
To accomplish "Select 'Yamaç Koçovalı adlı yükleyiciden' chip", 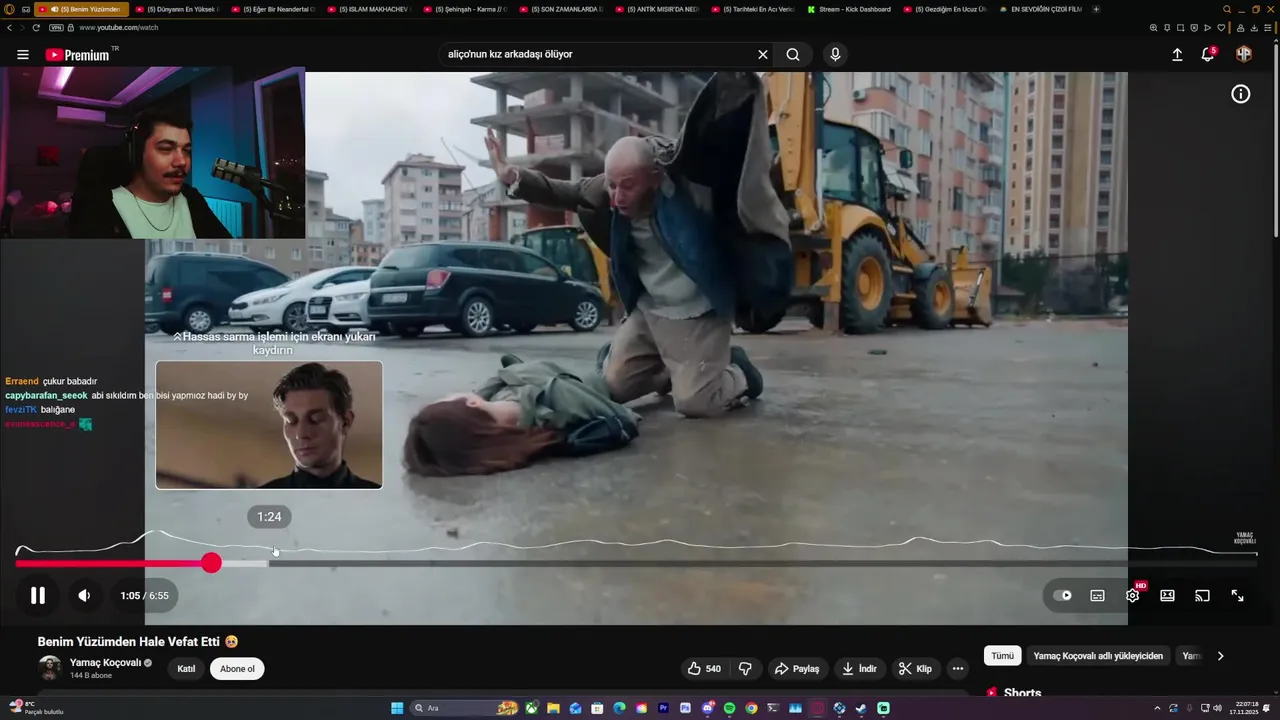I will pos(1098,656).
